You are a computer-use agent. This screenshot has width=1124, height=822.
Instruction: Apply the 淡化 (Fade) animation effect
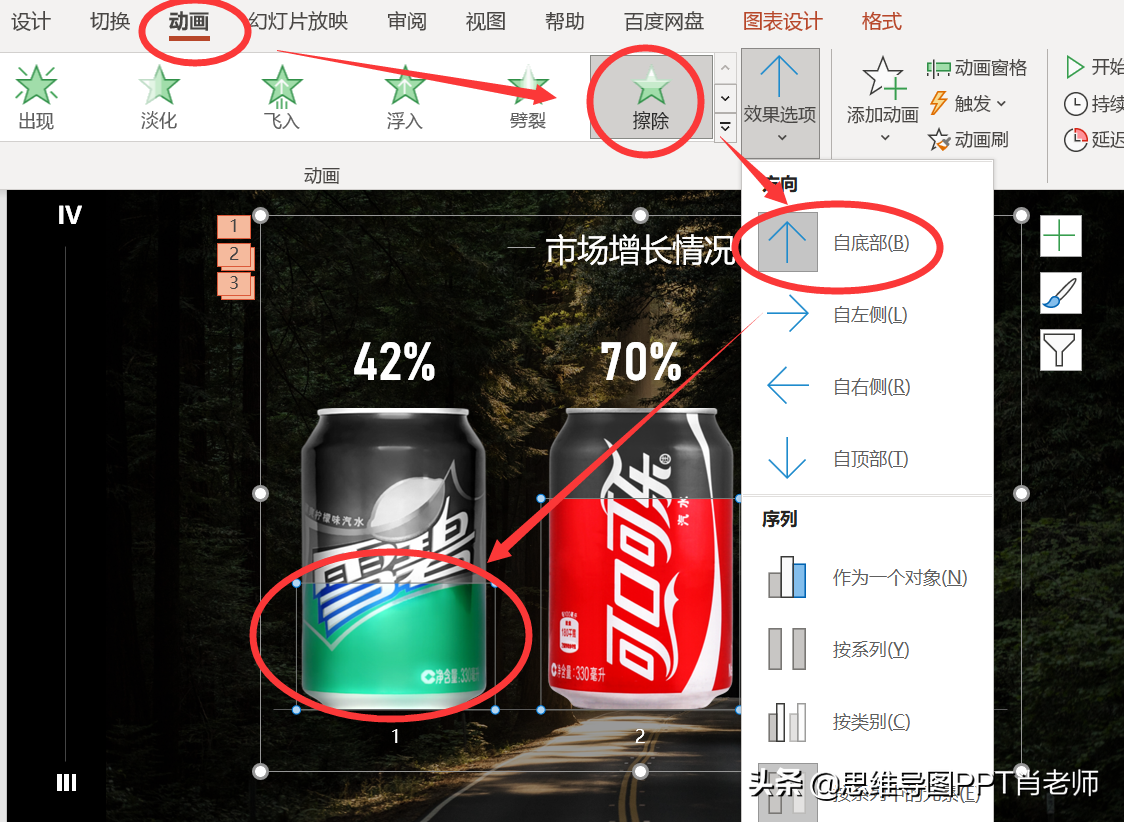(x=158, y=97)
